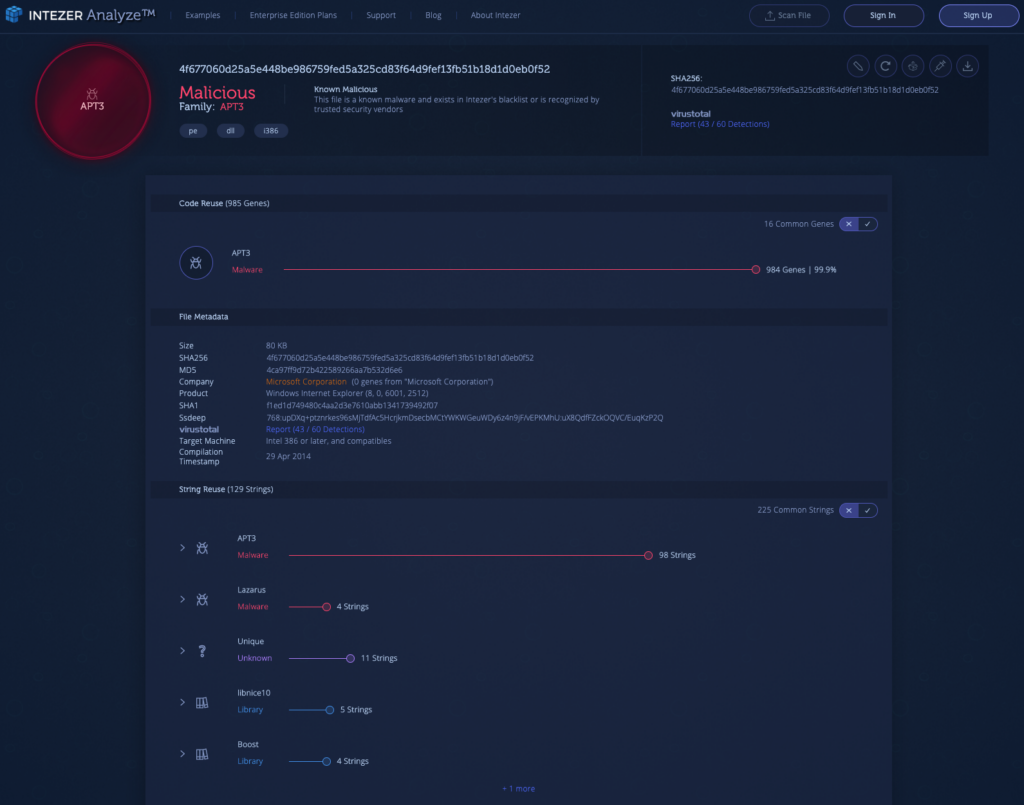Image resolution: width=1024 pixels, height=805 pixels.
Task: Toggle the 16 Common Genes switch
Action: (x=858, y=224)
